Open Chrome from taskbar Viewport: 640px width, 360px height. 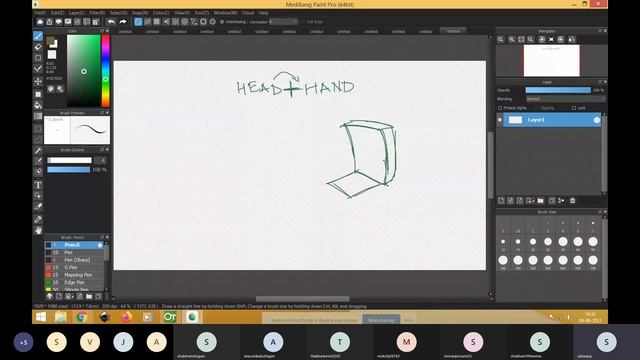click(81, 317)
